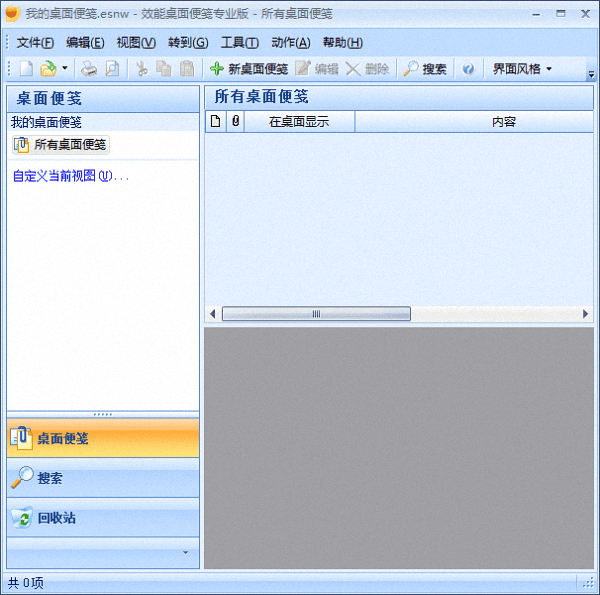Click the horizontal scrollbar thumb
Image resolution: width=600 pixels, height=595 pixels.
[x=316, y=314]
